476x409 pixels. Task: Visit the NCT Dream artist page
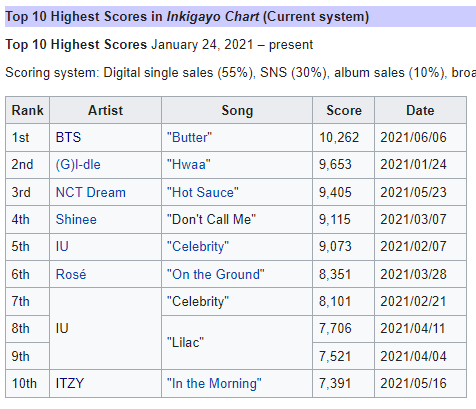pyautogui.click(x=91, y=192)
